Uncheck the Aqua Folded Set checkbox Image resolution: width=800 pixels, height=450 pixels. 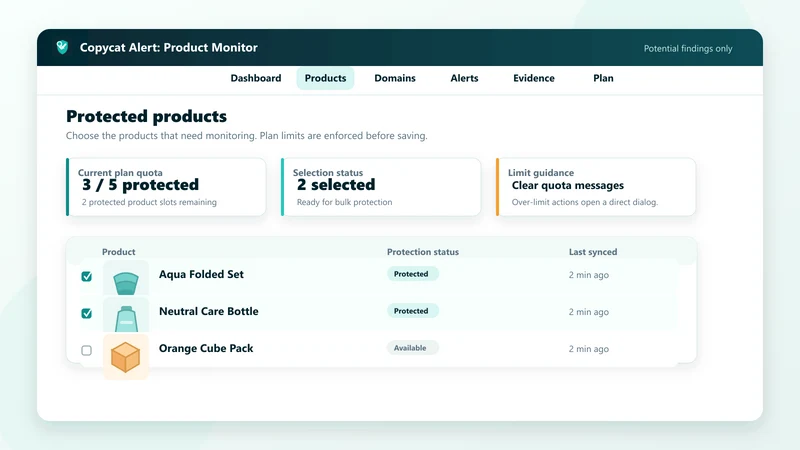[x=87, y=277]
